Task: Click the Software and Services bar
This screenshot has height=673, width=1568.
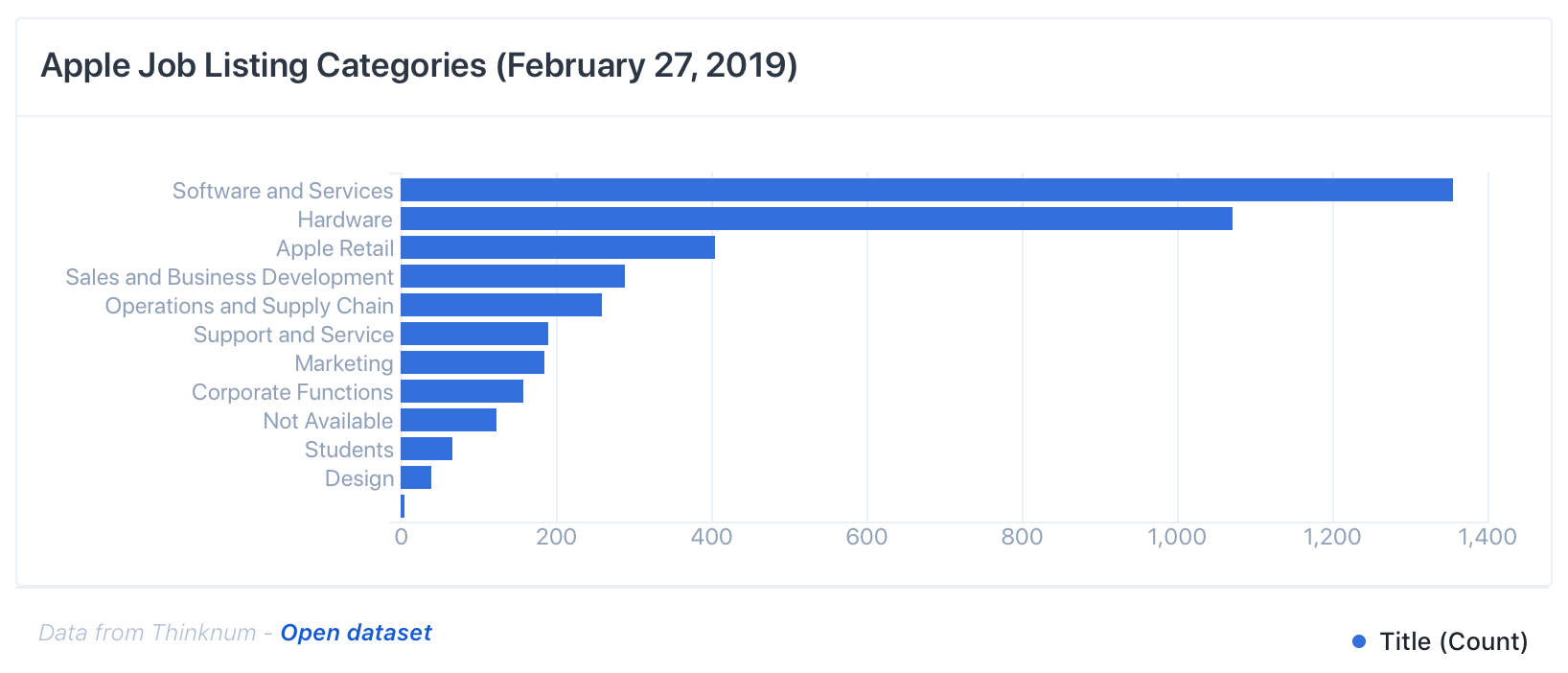Action: coord(926,190)
